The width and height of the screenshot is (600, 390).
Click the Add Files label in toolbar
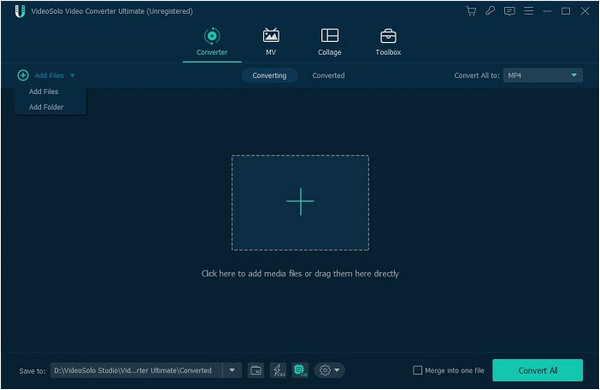(49, 75)
